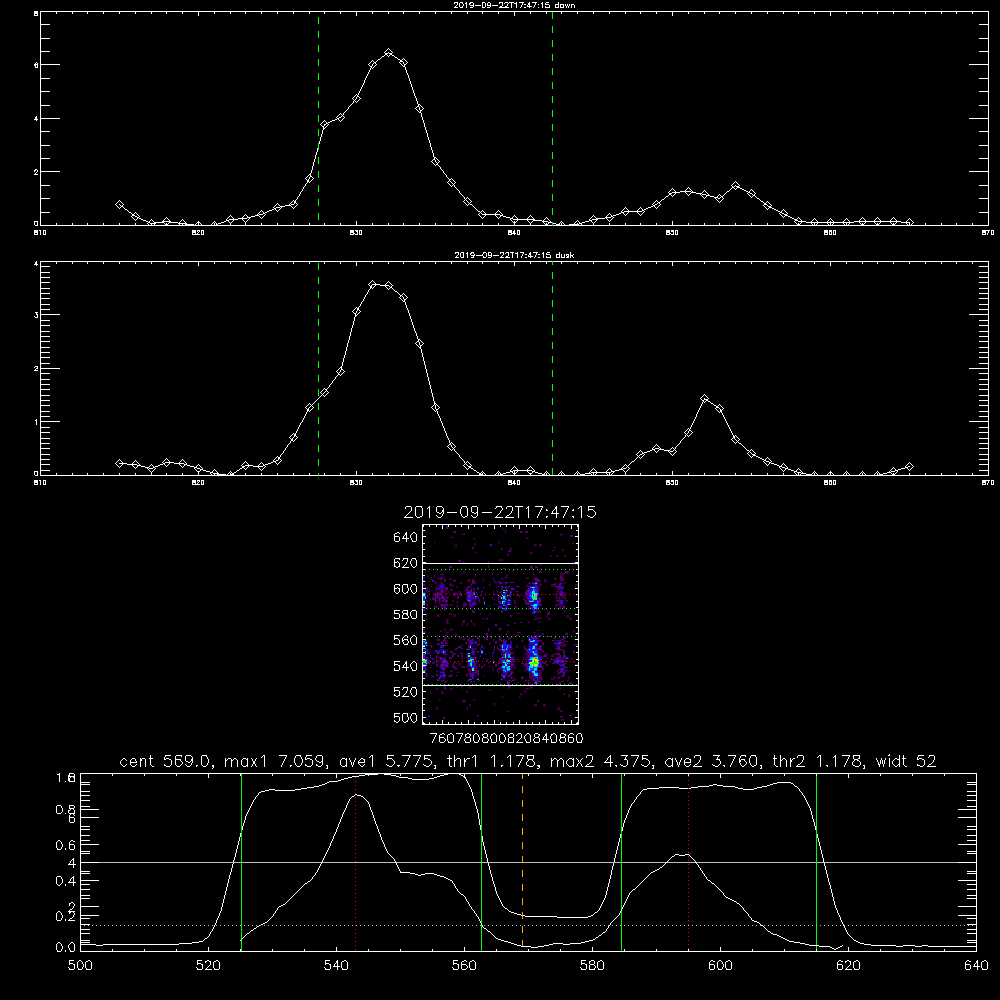Click the 'ave2 3.760' value in the stats line

point(713,761)
